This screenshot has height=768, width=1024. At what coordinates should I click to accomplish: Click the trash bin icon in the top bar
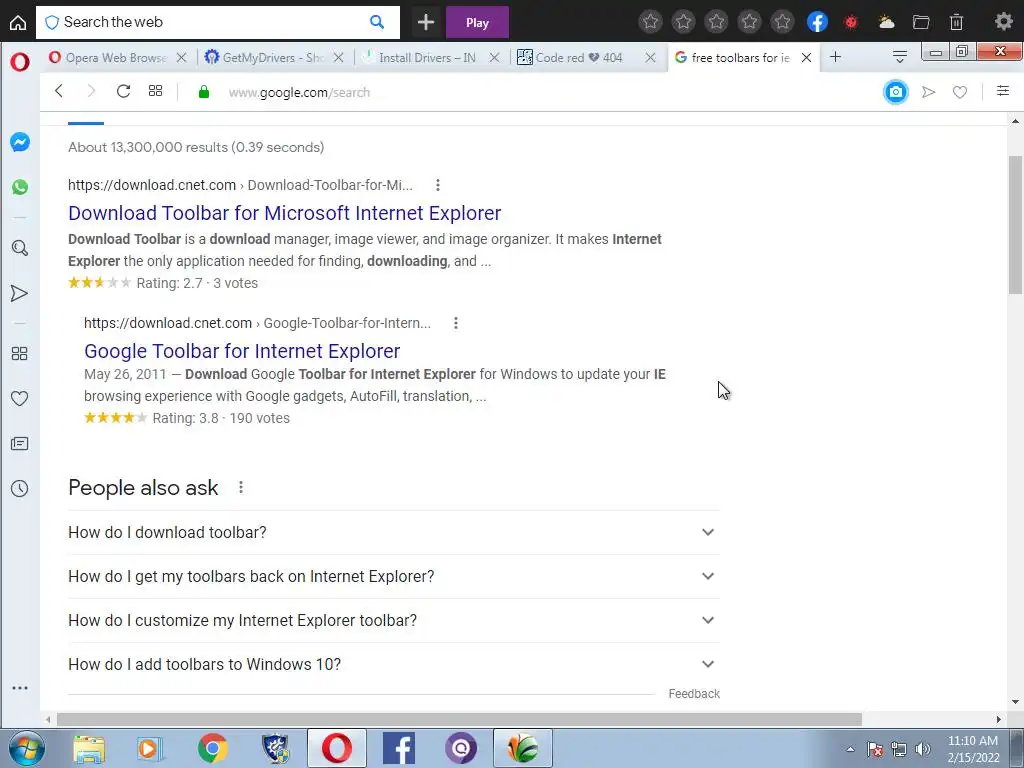pyautogui.click(x=956, y=22)
